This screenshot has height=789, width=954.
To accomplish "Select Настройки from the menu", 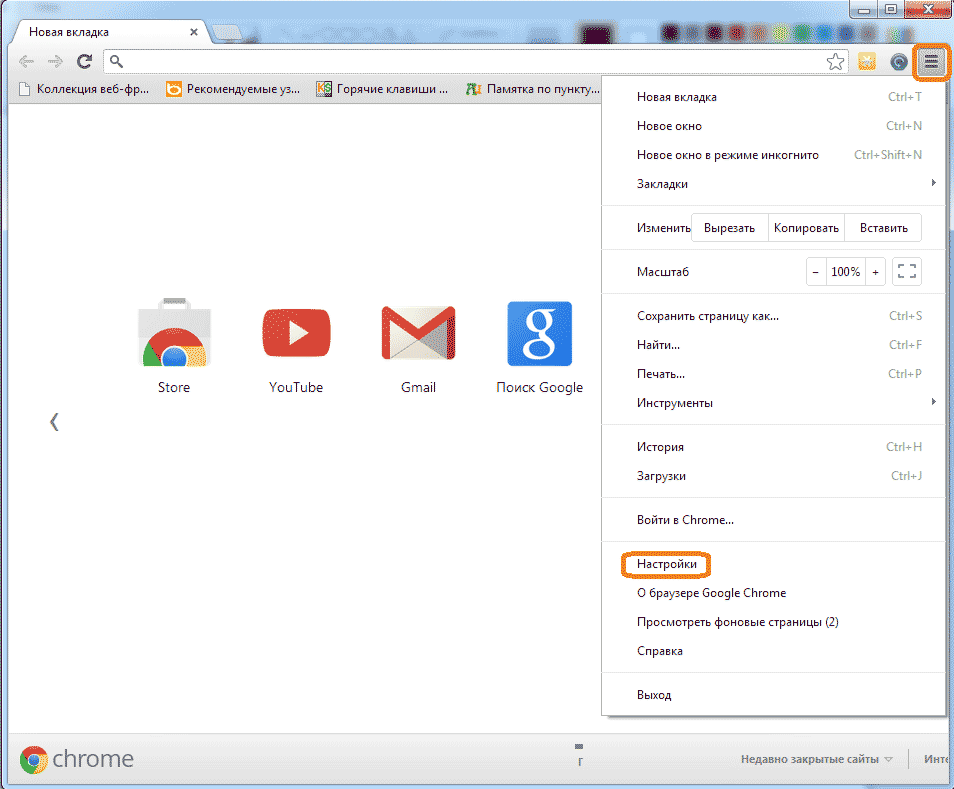I will coord(666,565).
